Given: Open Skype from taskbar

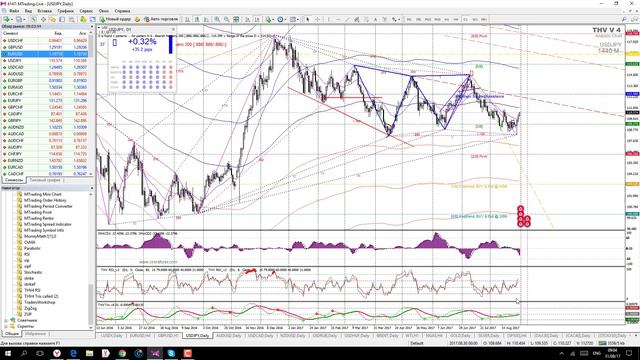Looking at the screenshot, I should tap(171, 353).
